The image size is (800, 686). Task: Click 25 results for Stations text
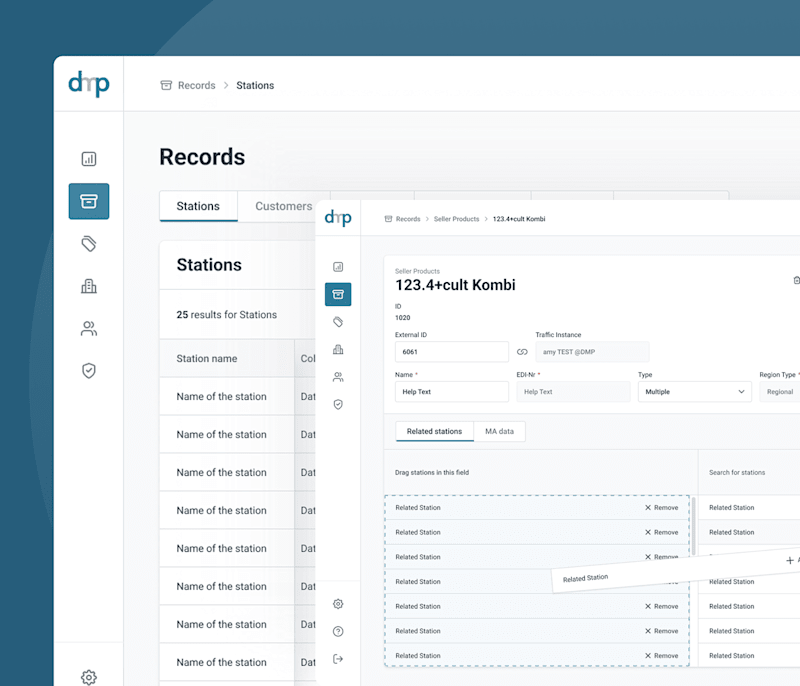point(227,315)
